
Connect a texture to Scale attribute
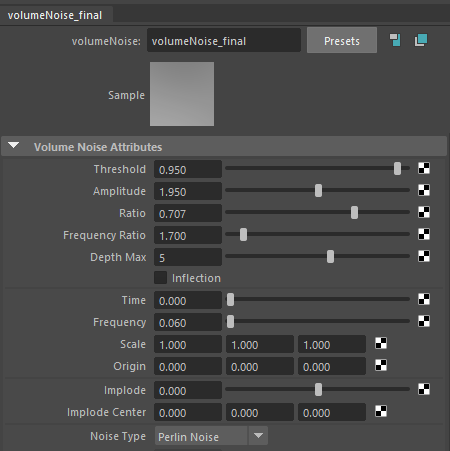coord(381,343)
